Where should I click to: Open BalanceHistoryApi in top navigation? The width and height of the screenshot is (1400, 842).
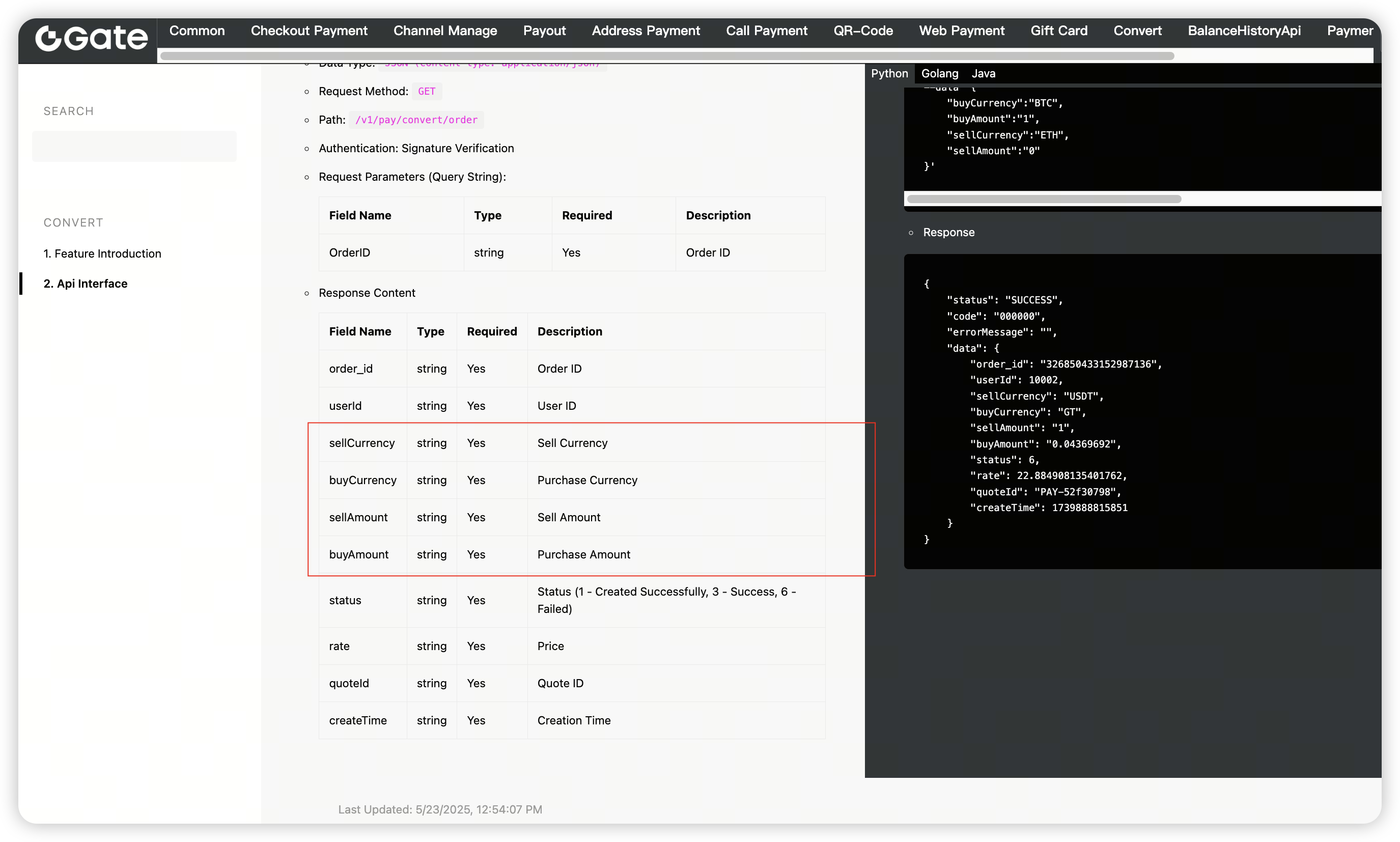pyautogui.click(x=1244, y=31)
